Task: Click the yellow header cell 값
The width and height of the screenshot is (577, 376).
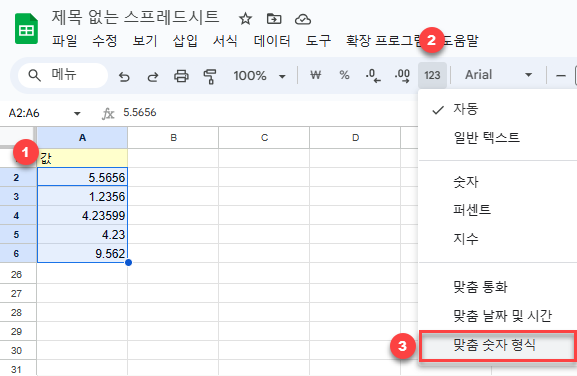Action: pos(82,158)
